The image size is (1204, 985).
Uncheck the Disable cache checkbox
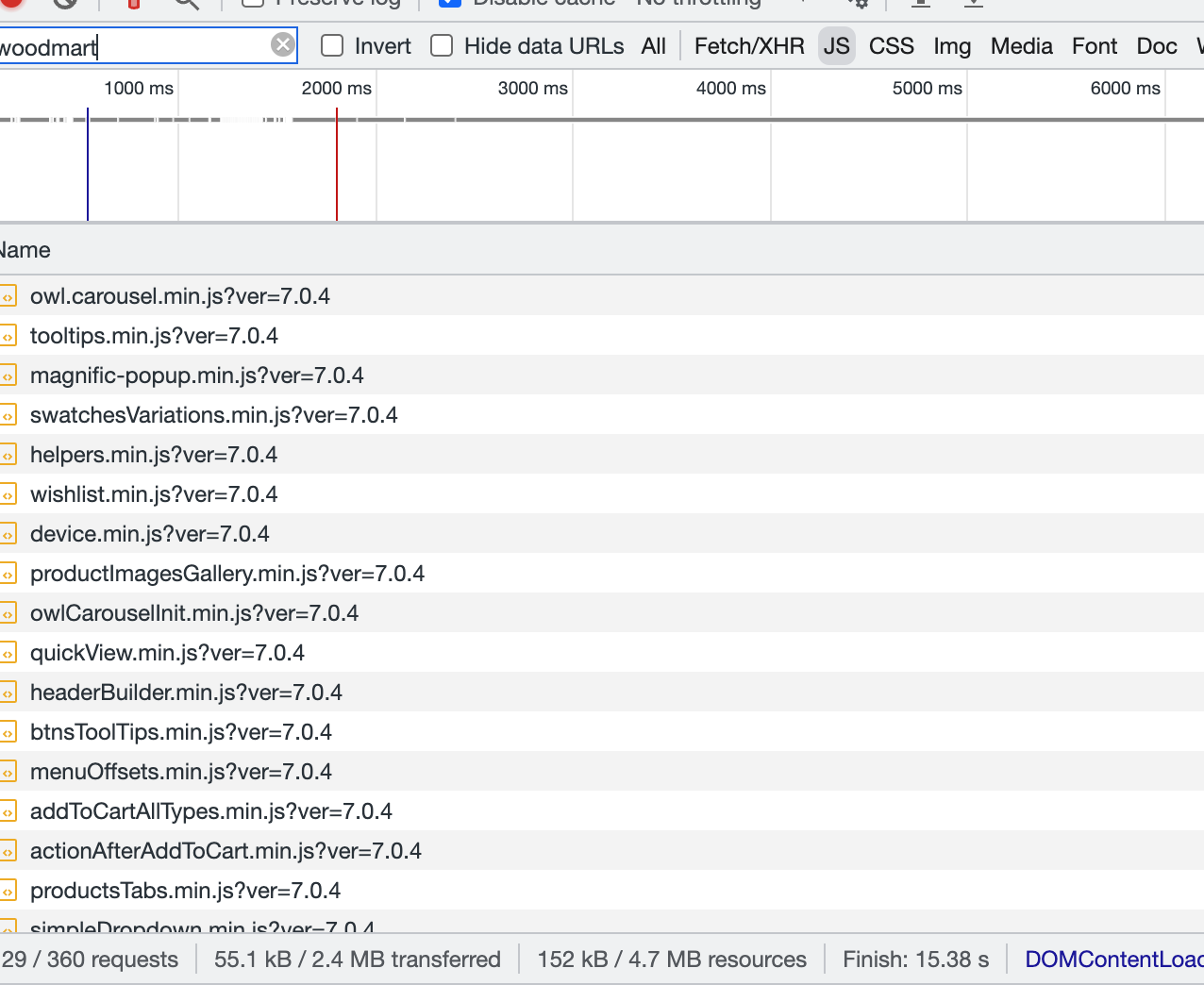click(x=451, y=3)
